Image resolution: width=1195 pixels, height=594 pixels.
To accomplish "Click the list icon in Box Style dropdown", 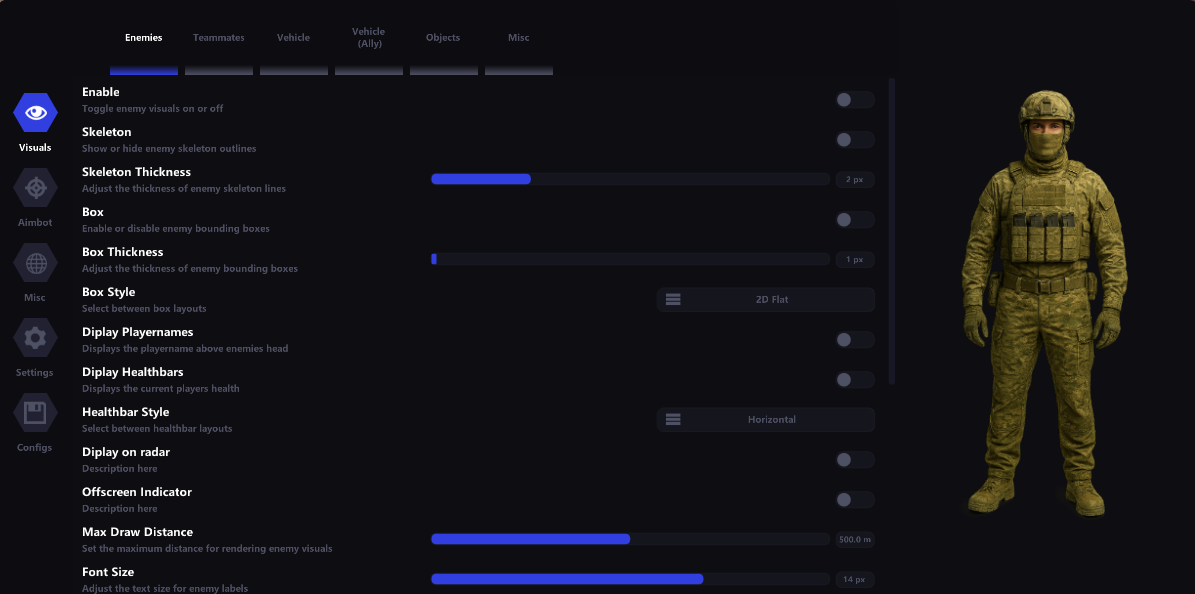I will pos(673,299).
